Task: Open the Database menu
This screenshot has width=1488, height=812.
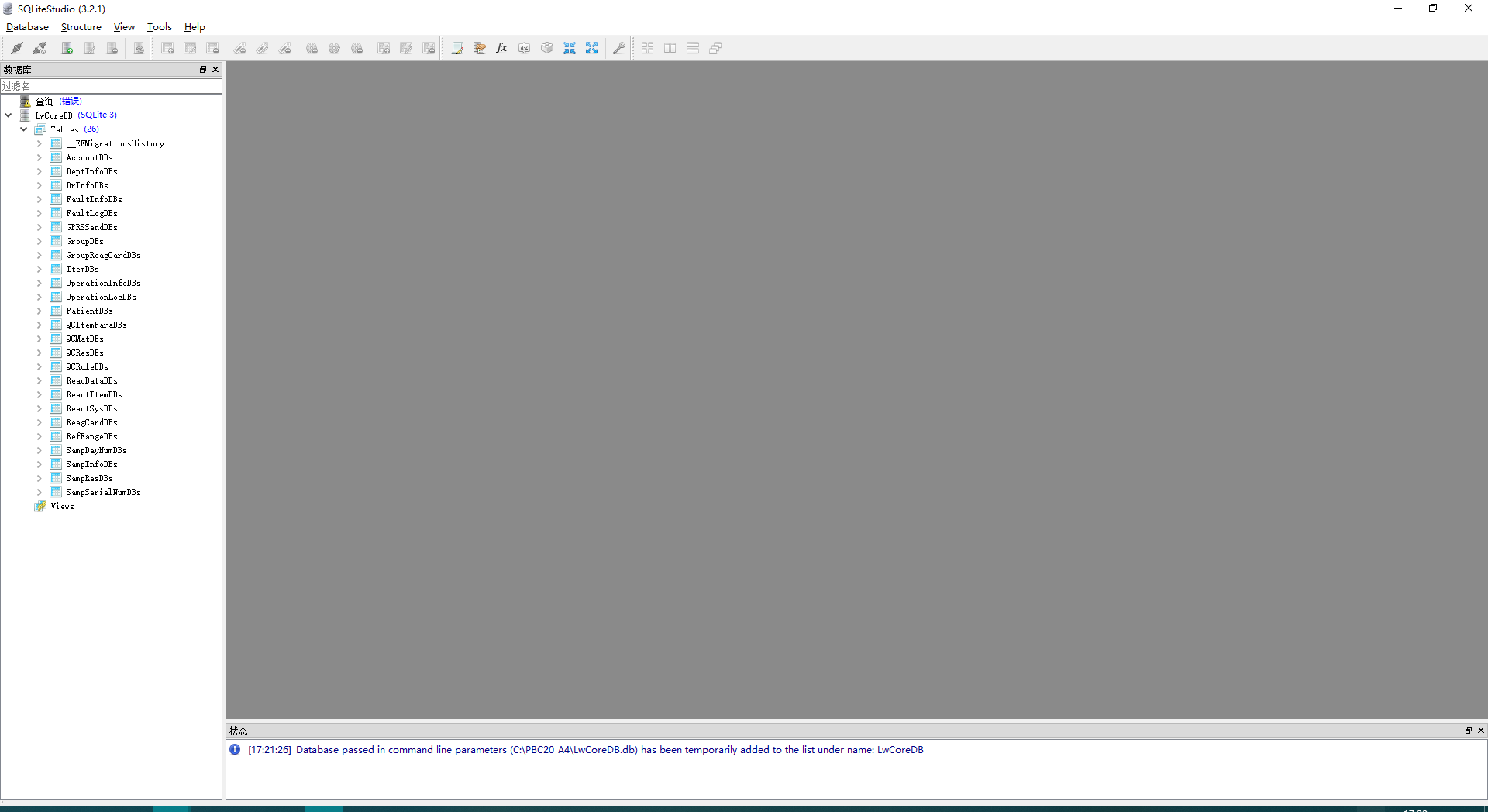Action: pyautogui.click(x=27, y=26)
